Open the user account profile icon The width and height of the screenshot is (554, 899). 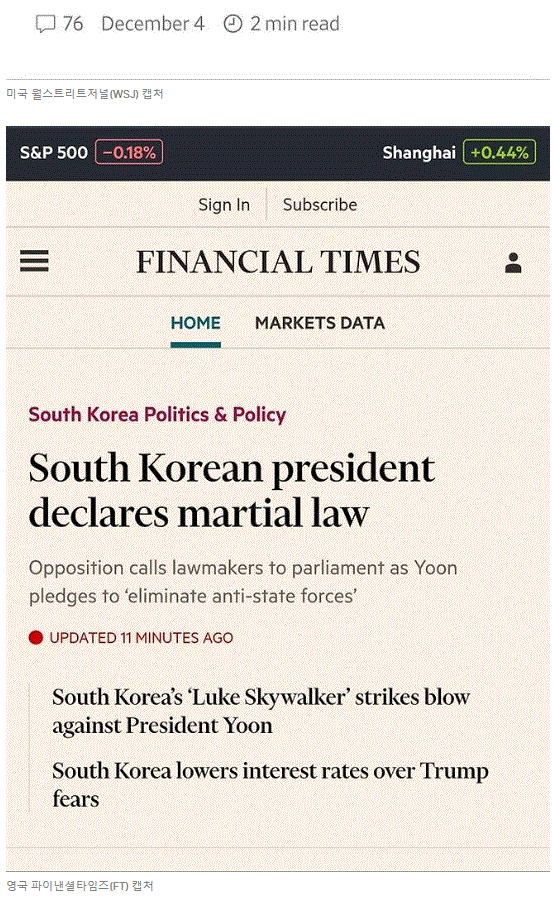tap(513, 263)
